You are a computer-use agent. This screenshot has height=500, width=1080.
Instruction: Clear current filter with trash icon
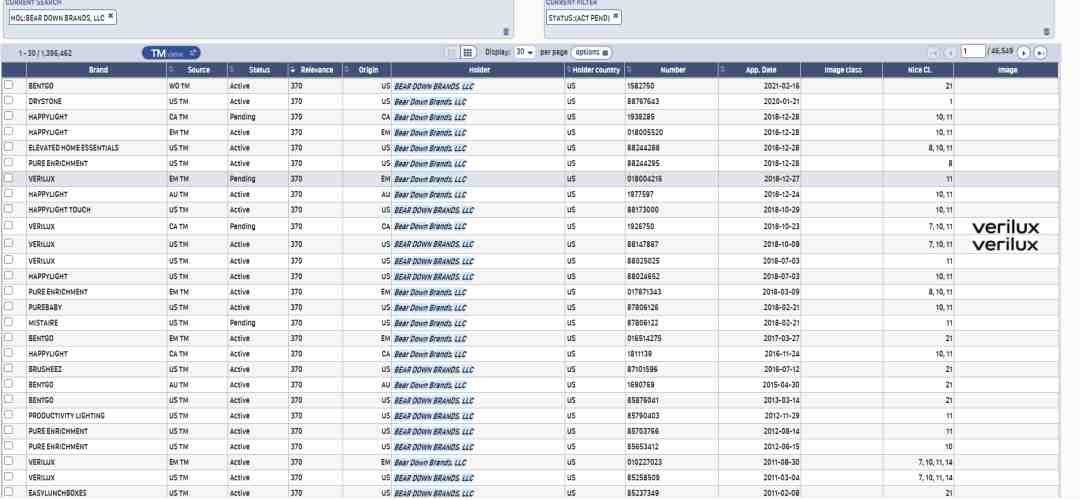tap(1046, 32)
